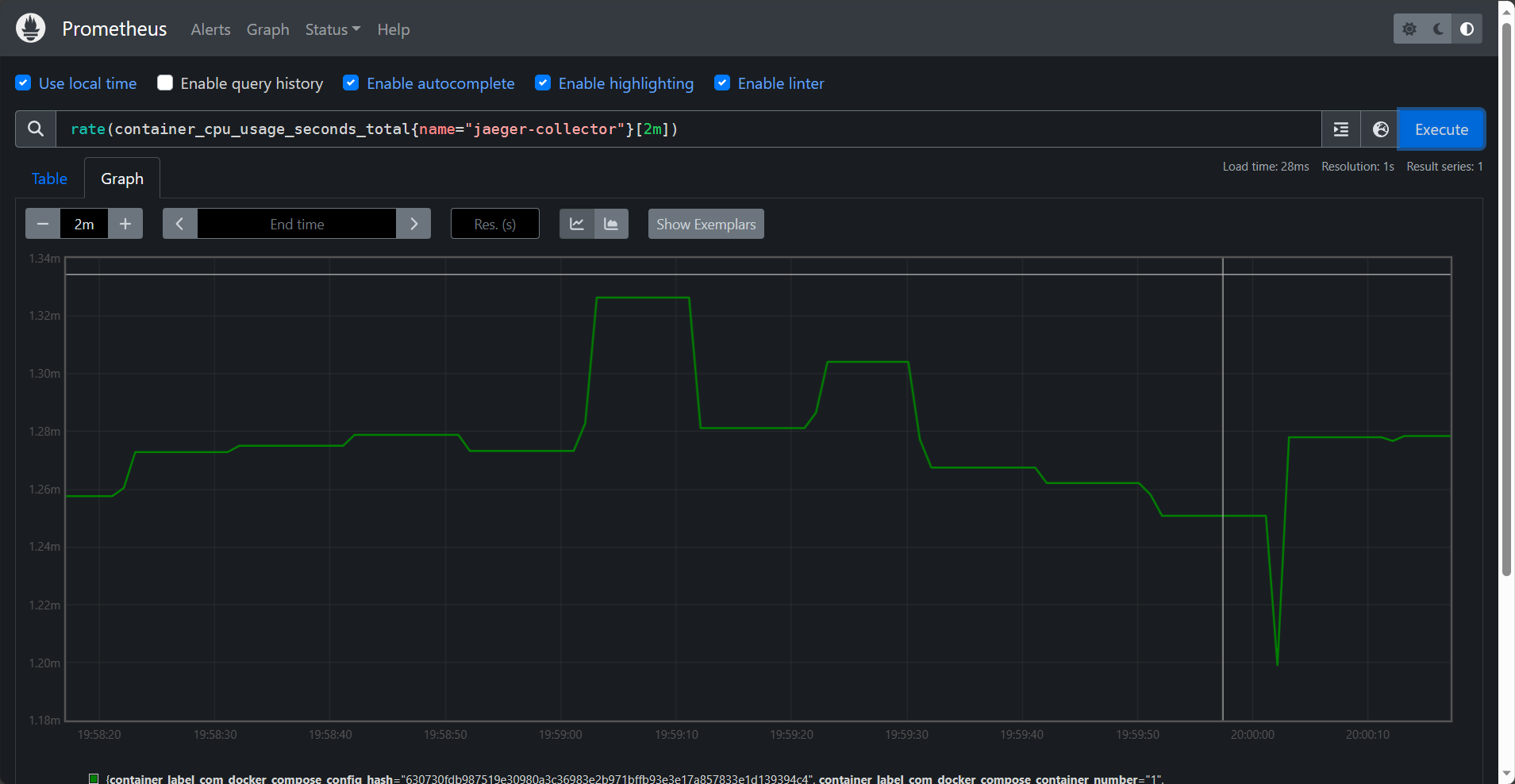Execute the query
This screenshot has height=784, width=1515.
click(1441, 129)
